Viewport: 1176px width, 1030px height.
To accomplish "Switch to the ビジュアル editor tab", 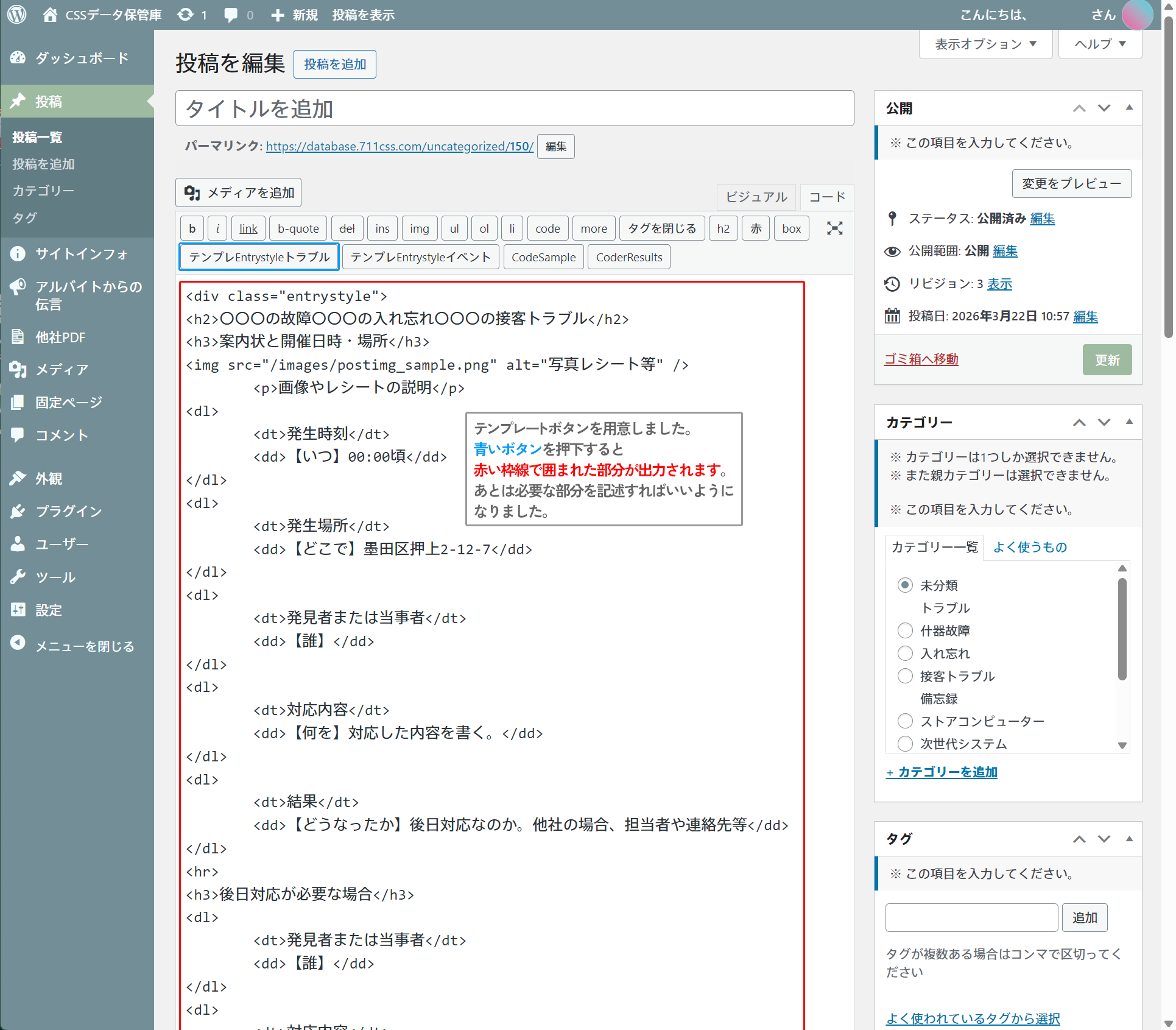I will [756, 197].
